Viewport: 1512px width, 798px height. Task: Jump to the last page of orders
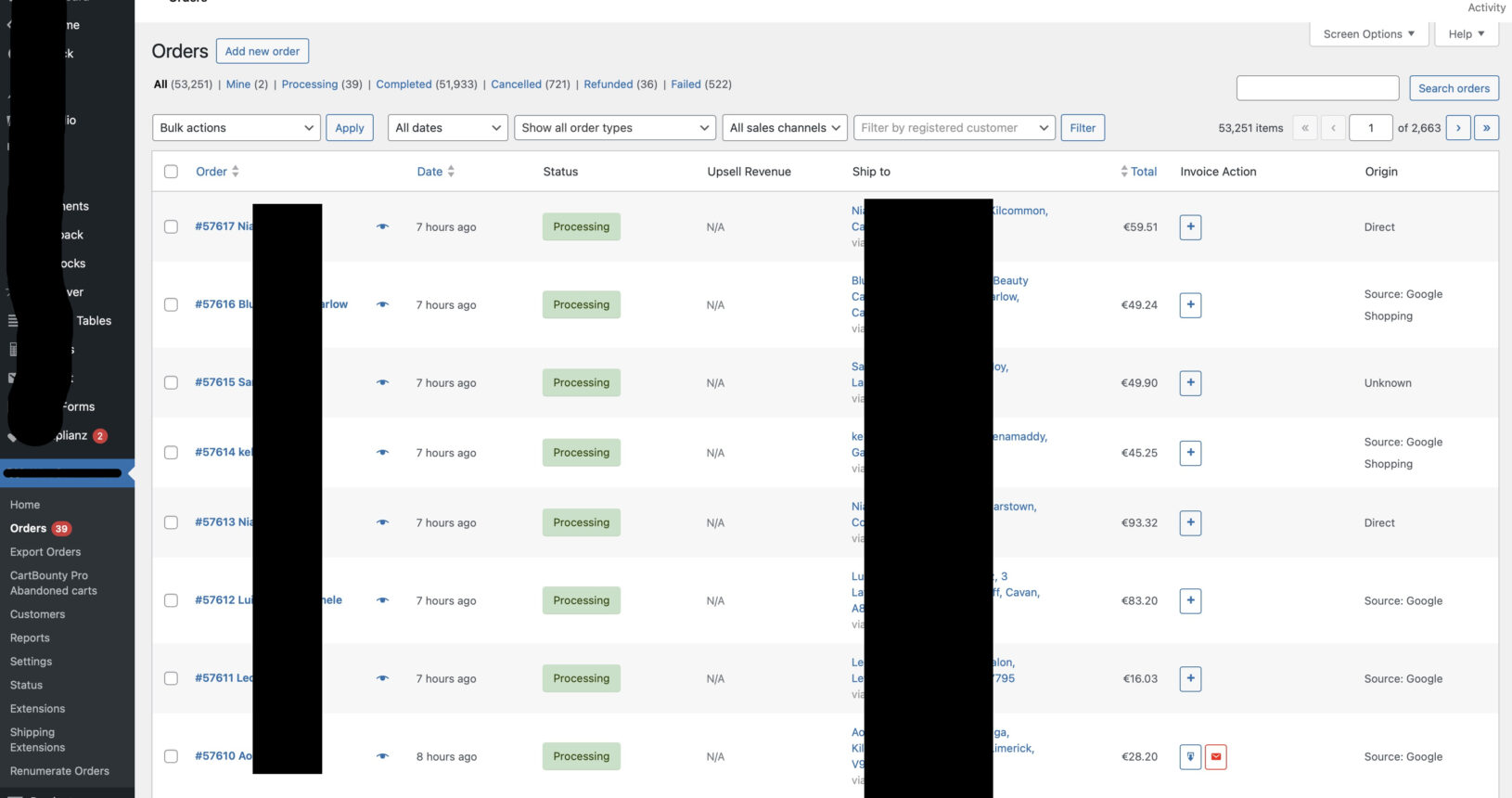click(x=1486, y=128)
